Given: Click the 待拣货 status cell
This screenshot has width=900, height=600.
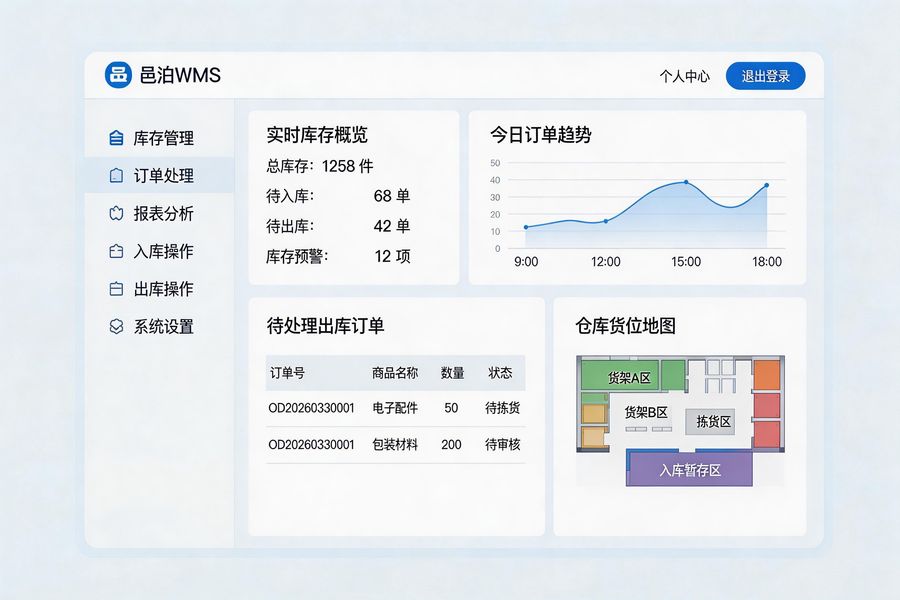Looking at the screenshot, I should [x=502, y=408].
